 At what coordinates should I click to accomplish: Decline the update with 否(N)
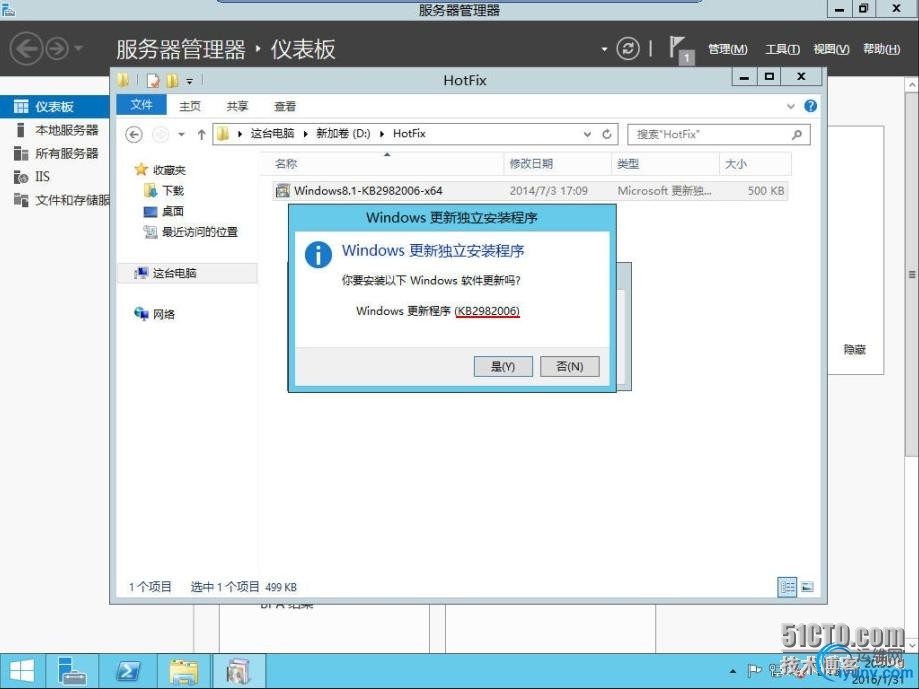pos(569,366)
